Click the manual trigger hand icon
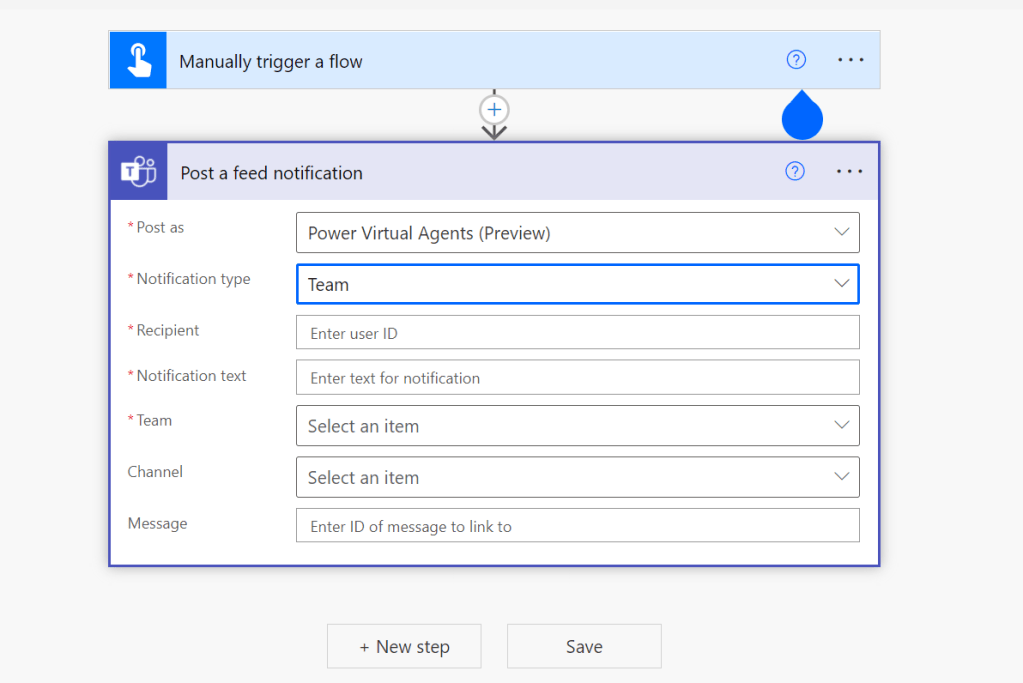 tap(138, 61)
